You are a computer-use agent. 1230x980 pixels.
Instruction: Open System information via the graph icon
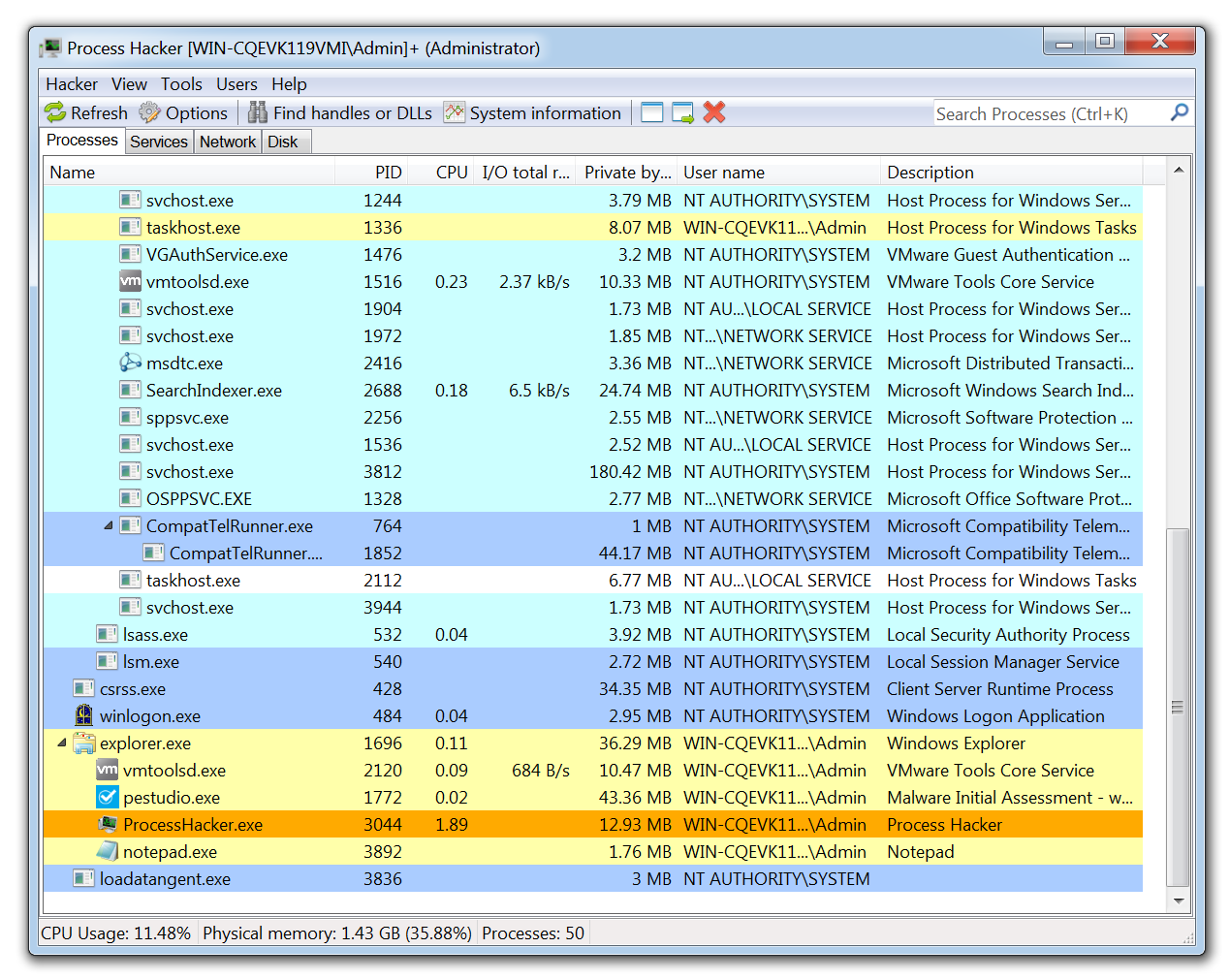(454, 112)
